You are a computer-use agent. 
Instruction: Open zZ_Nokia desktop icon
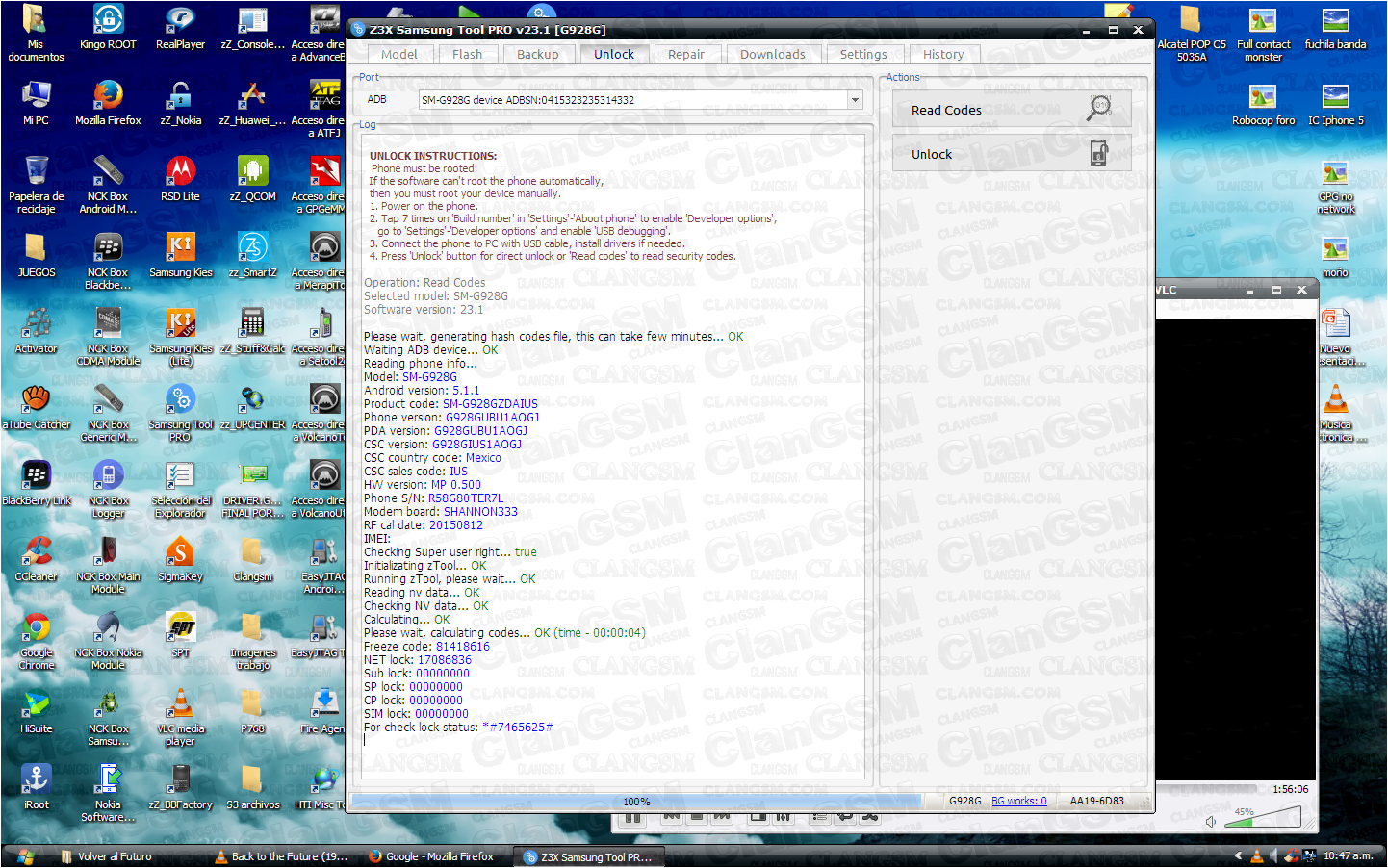[180, 103]
